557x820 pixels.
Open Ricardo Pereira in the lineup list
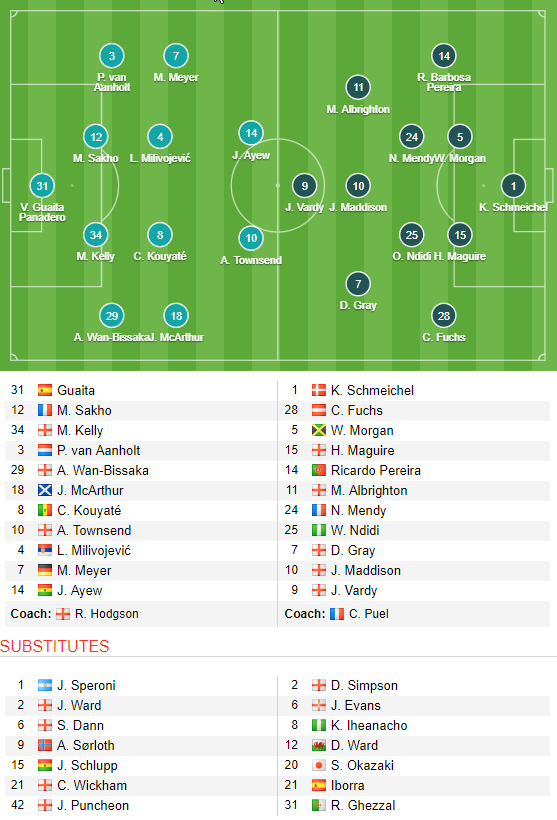[376, 471]
